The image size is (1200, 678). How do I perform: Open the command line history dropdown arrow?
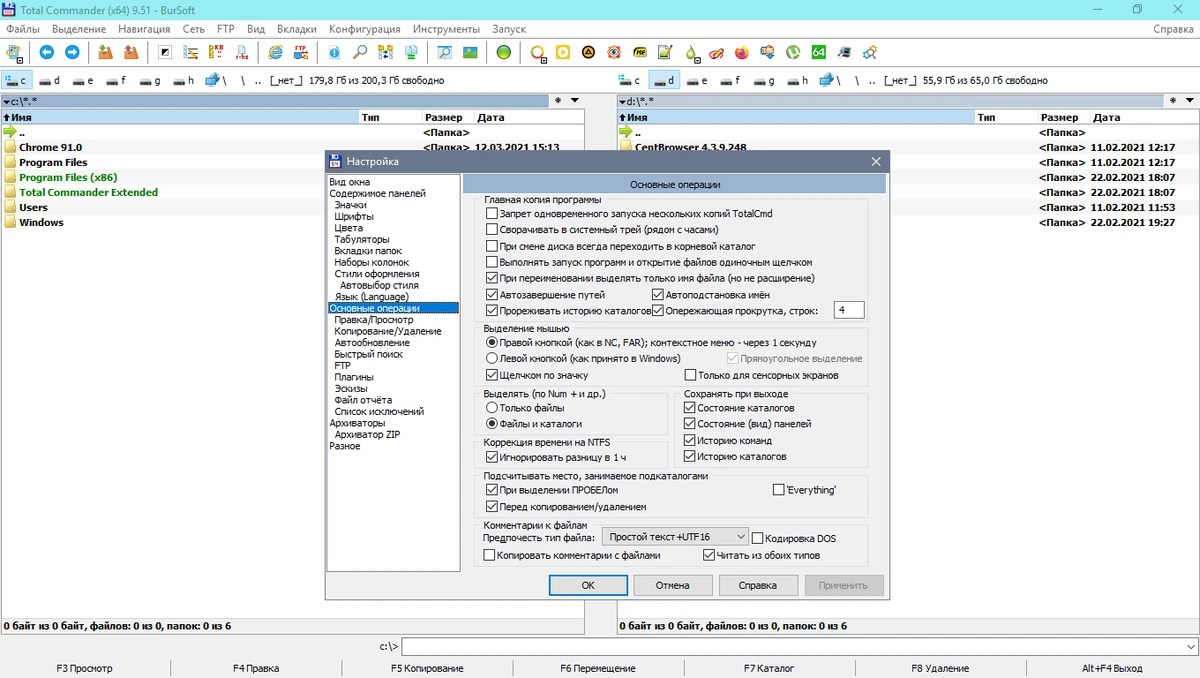click(1188, 647)
